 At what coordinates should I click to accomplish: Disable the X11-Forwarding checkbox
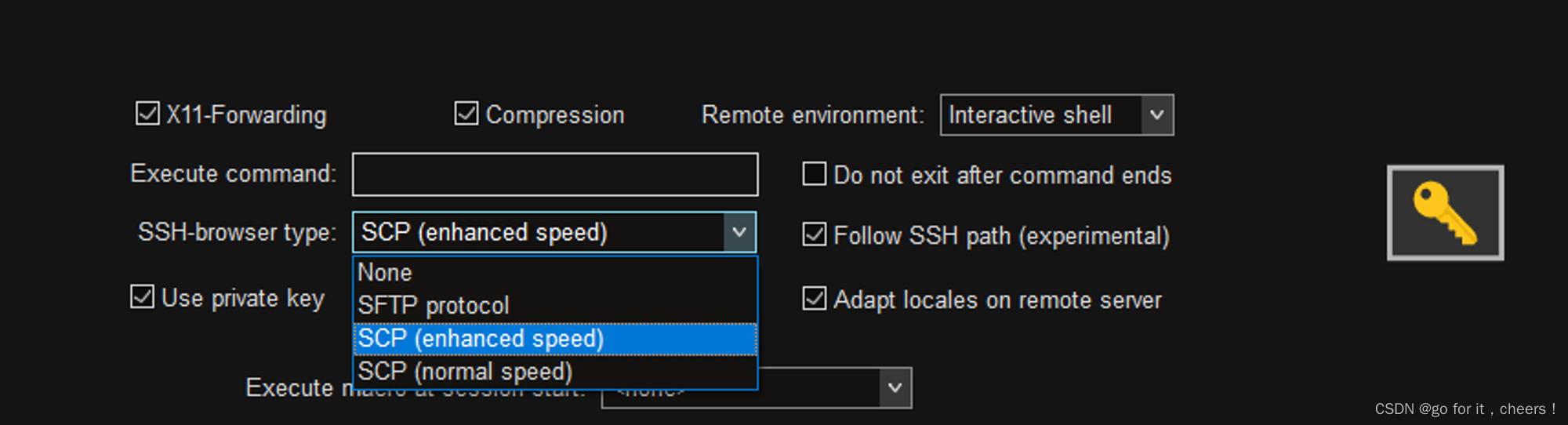tap(147, 114)
